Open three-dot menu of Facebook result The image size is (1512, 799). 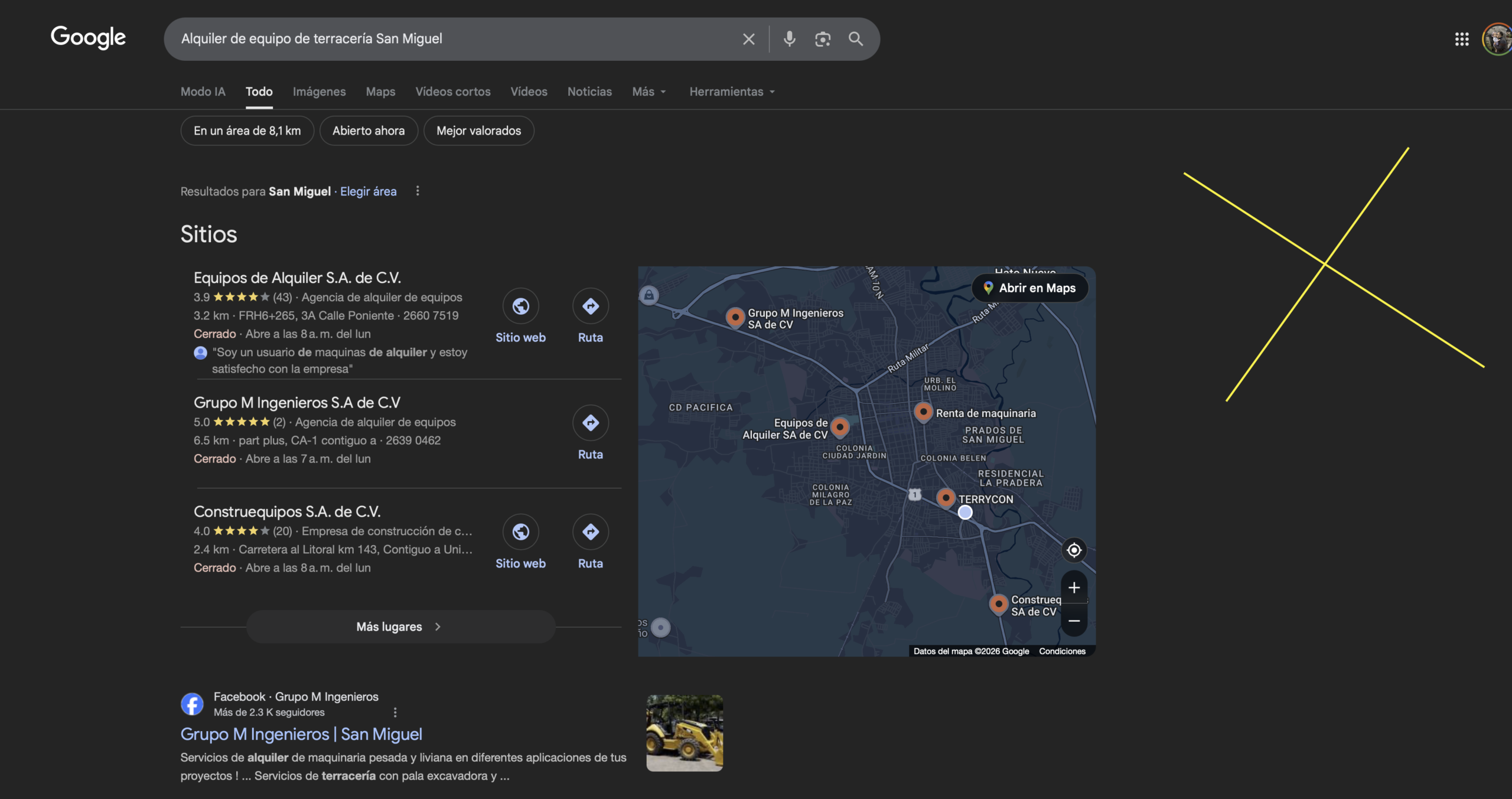pos(395,712)
